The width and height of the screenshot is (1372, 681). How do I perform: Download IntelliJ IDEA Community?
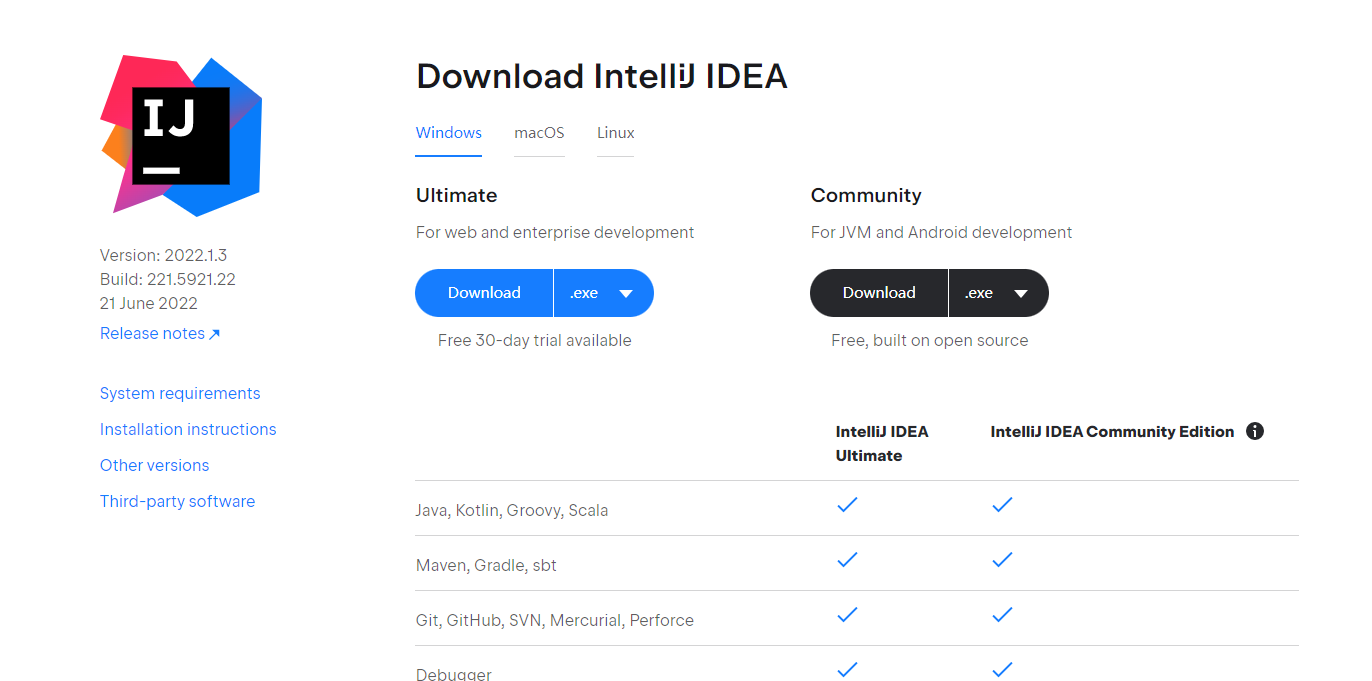[x=879, y=293]
